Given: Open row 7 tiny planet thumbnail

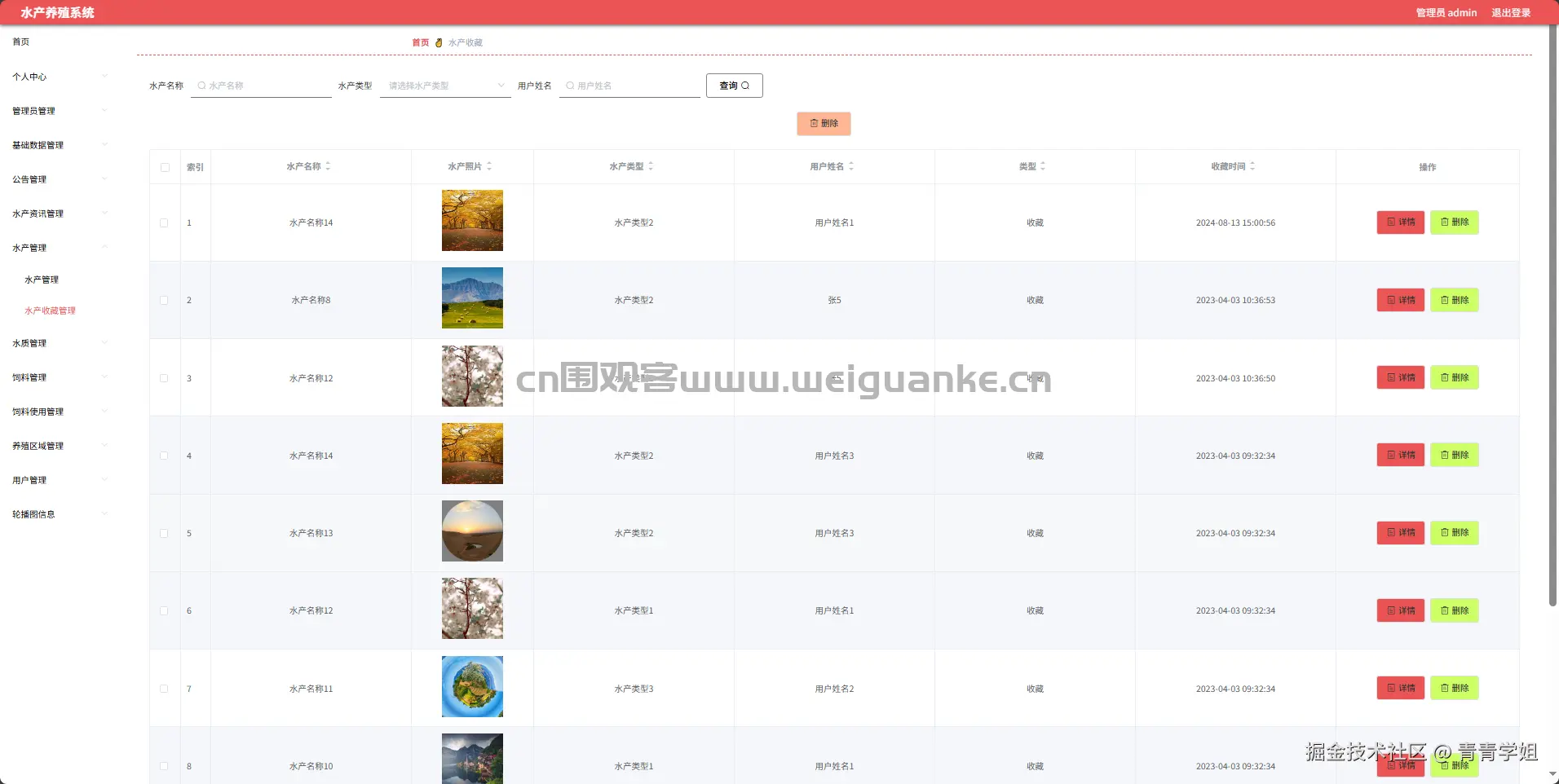Looking at the screenshot, I should pyautogui.click(x=472, y=686).
